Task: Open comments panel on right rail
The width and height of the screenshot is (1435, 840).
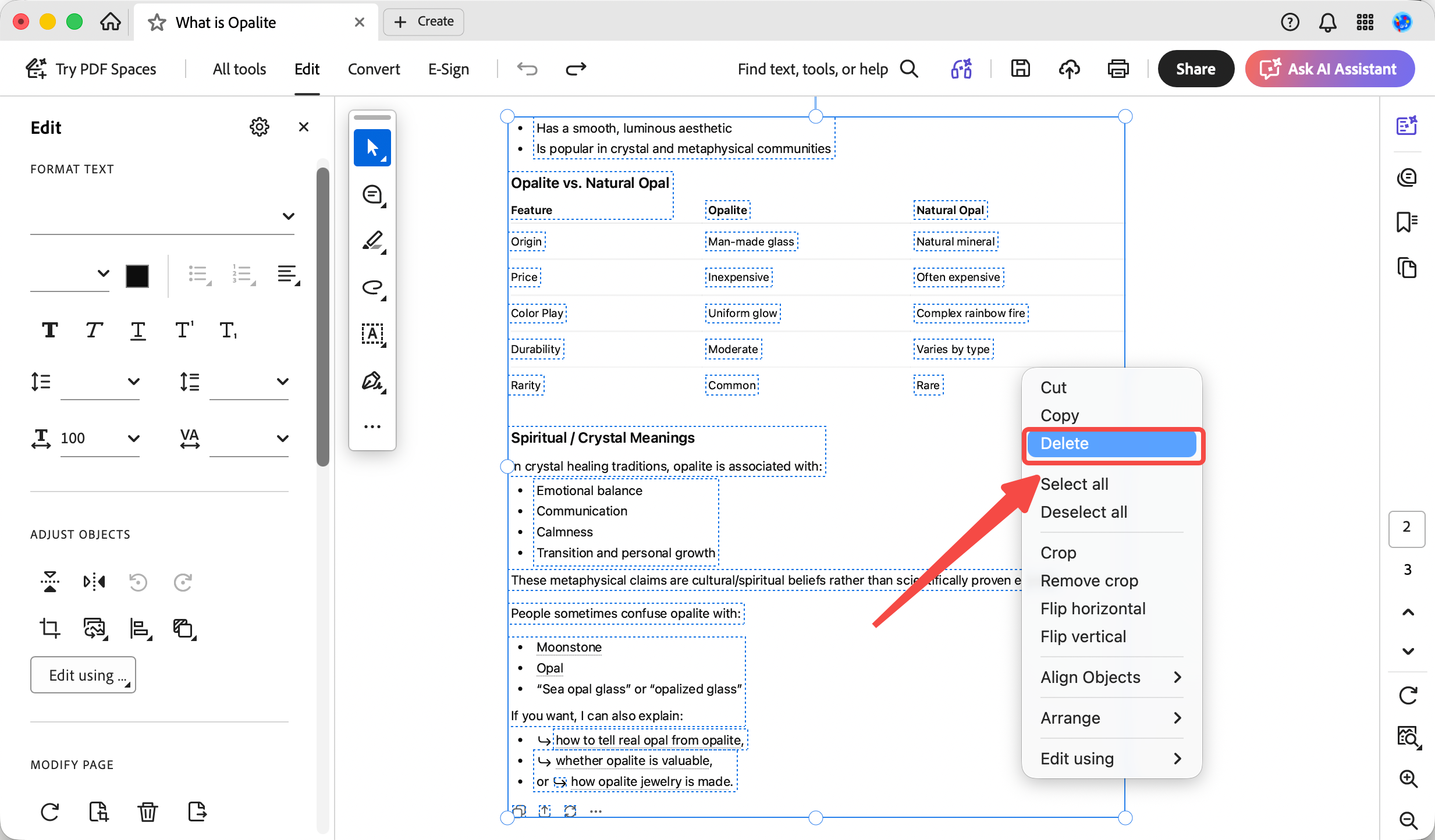Action: [x=1406, y=177]
